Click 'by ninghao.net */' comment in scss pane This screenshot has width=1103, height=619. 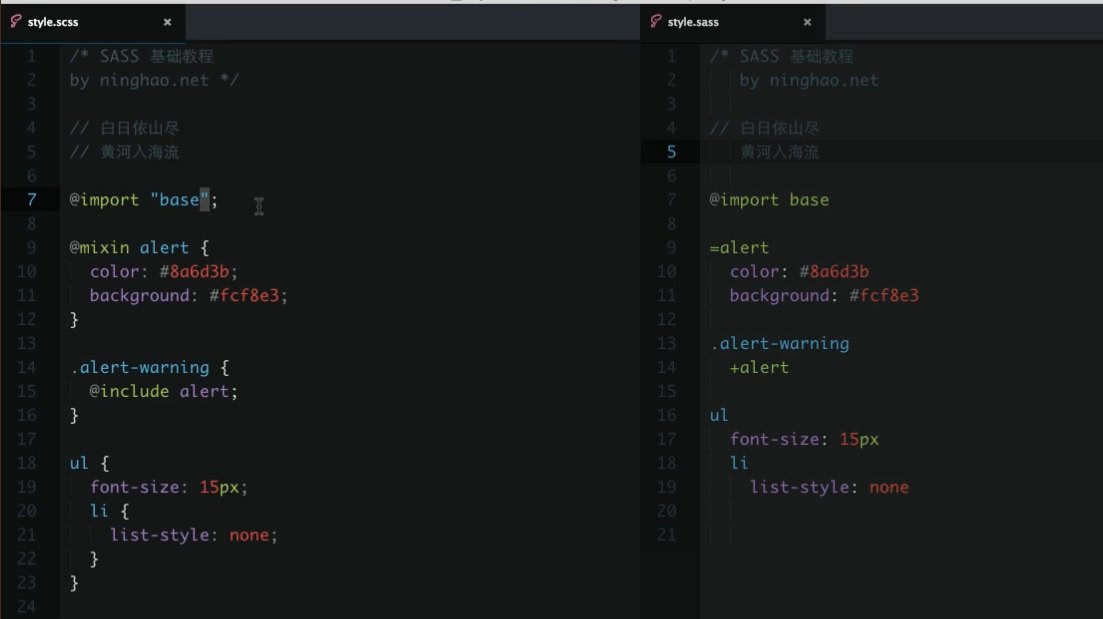(x=154, y=80)
